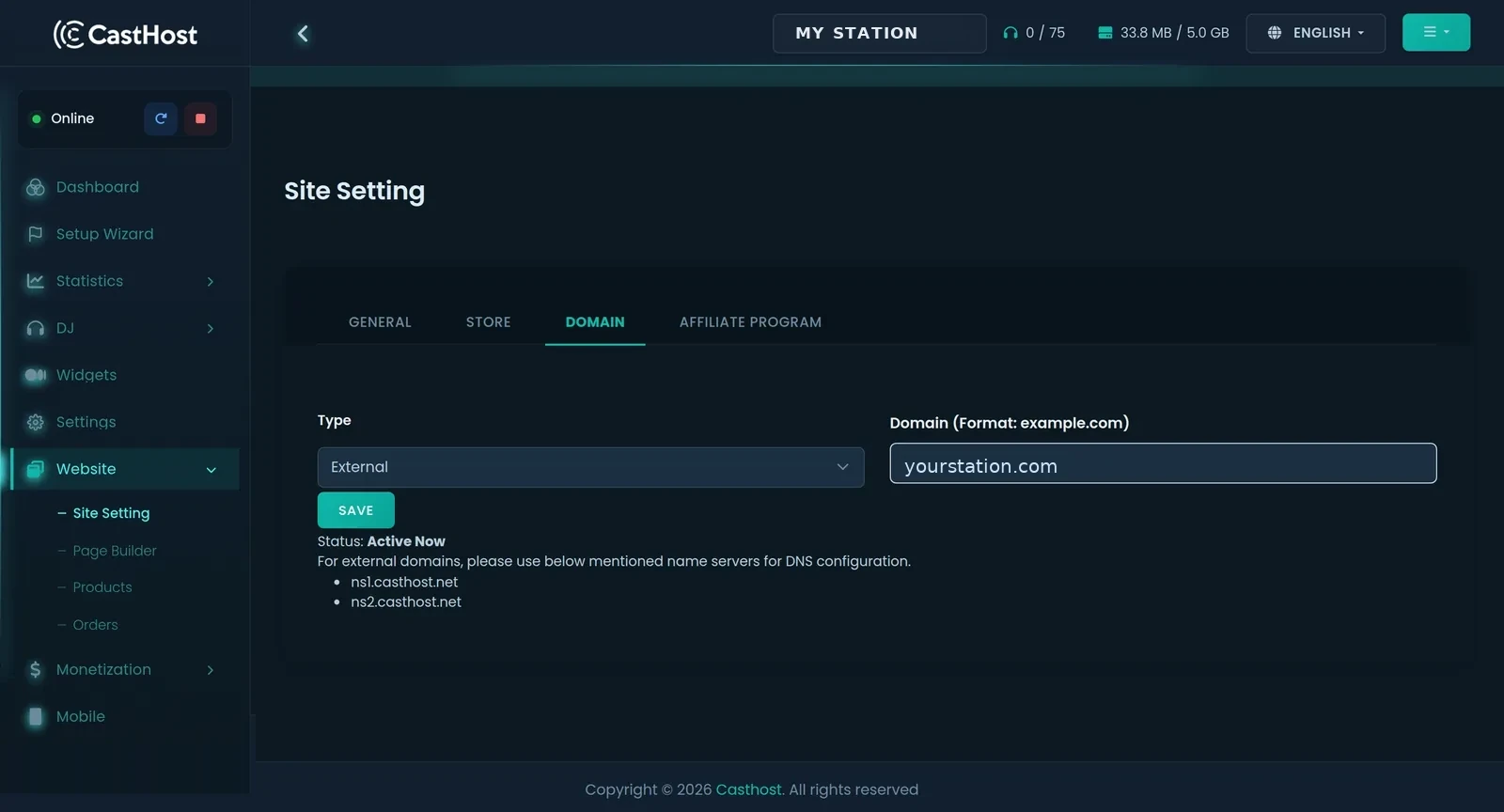Click the Mobile phone icon
This screenshot has height=812, width=1504.
tap(36, 716)
